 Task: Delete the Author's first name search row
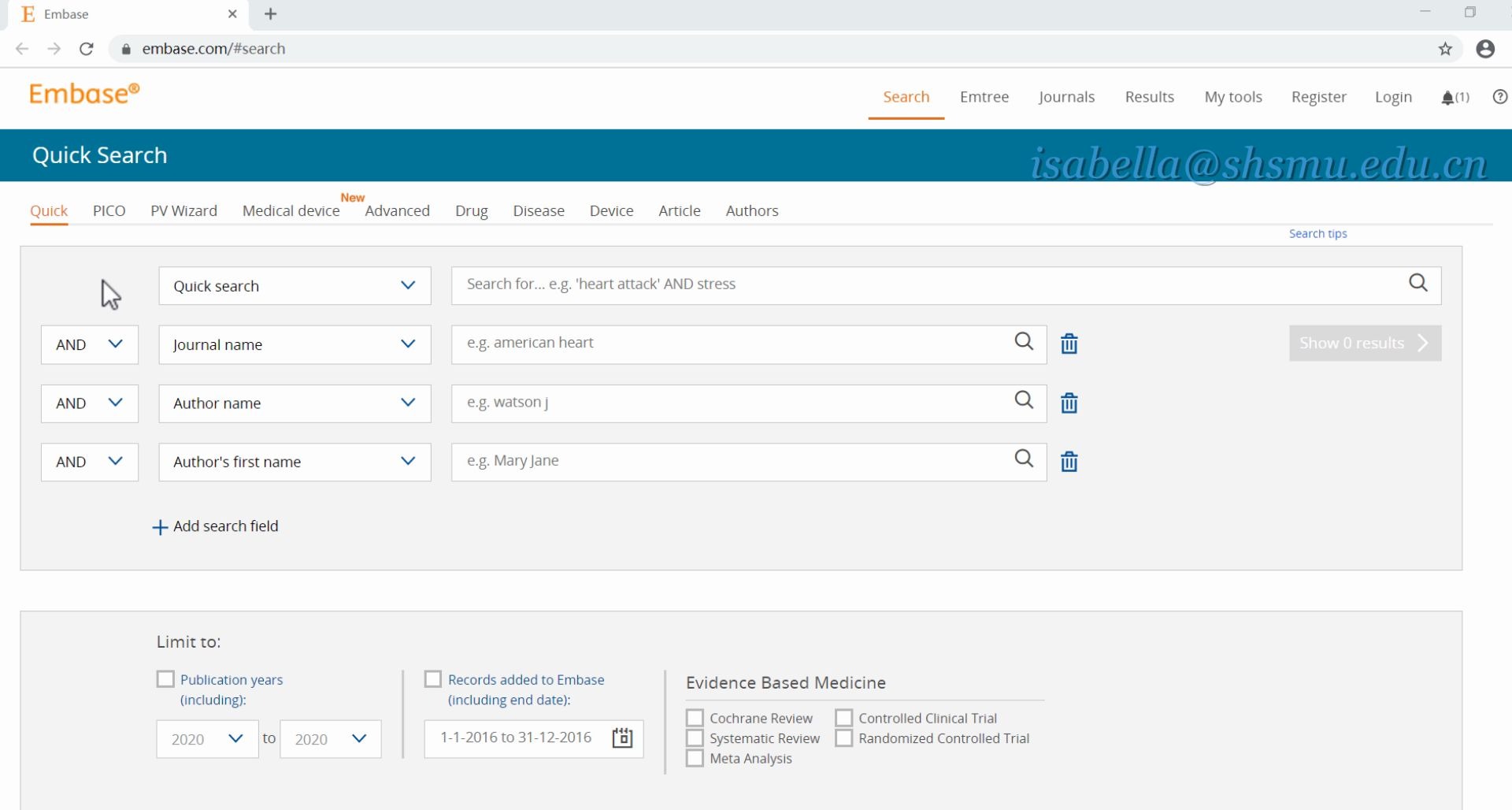click(1069, 461)
